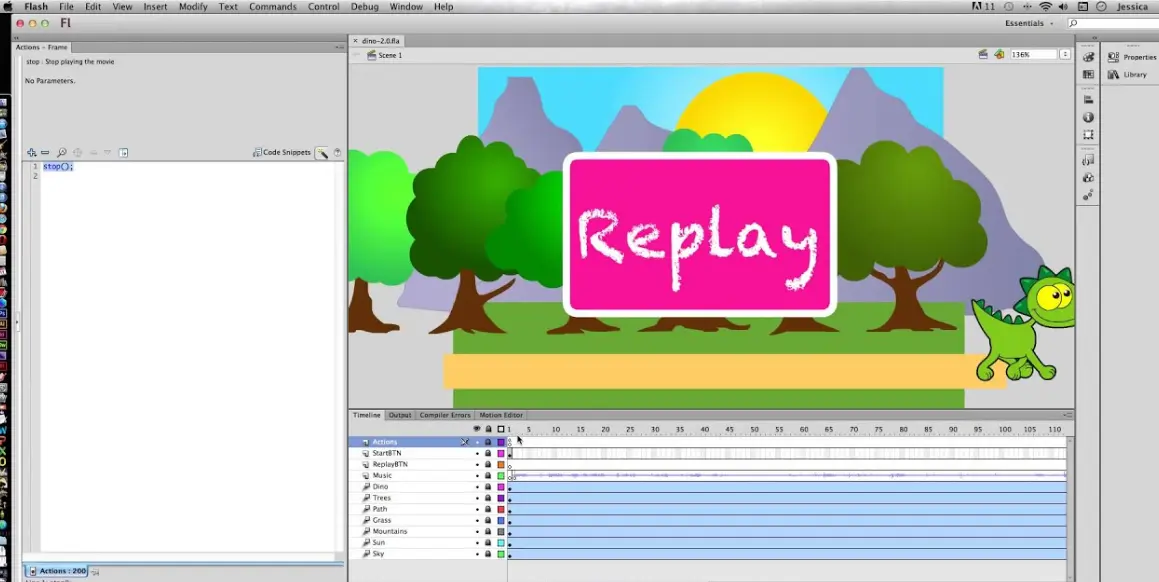Click the Sun layer outline color swatch
Image resolution: width=1159 pixels, height=582 pixels.
tap(500, 543)
